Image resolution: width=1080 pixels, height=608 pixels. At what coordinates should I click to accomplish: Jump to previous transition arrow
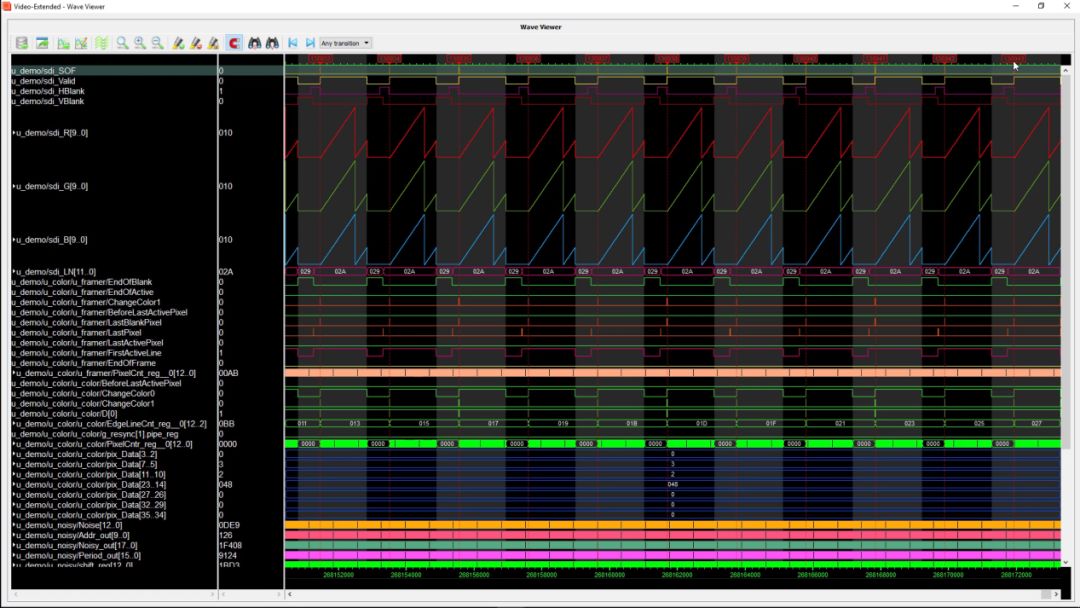(x=293, y=43)
